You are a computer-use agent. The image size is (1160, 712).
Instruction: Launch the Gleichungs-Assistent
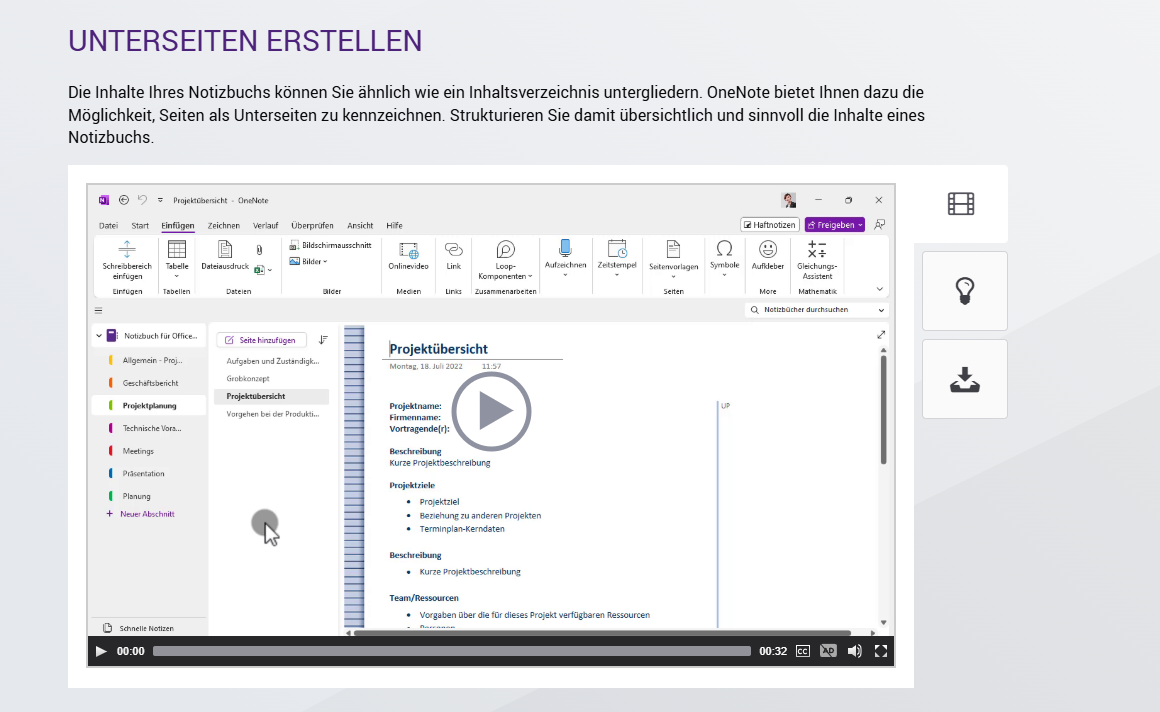point(817,261)
